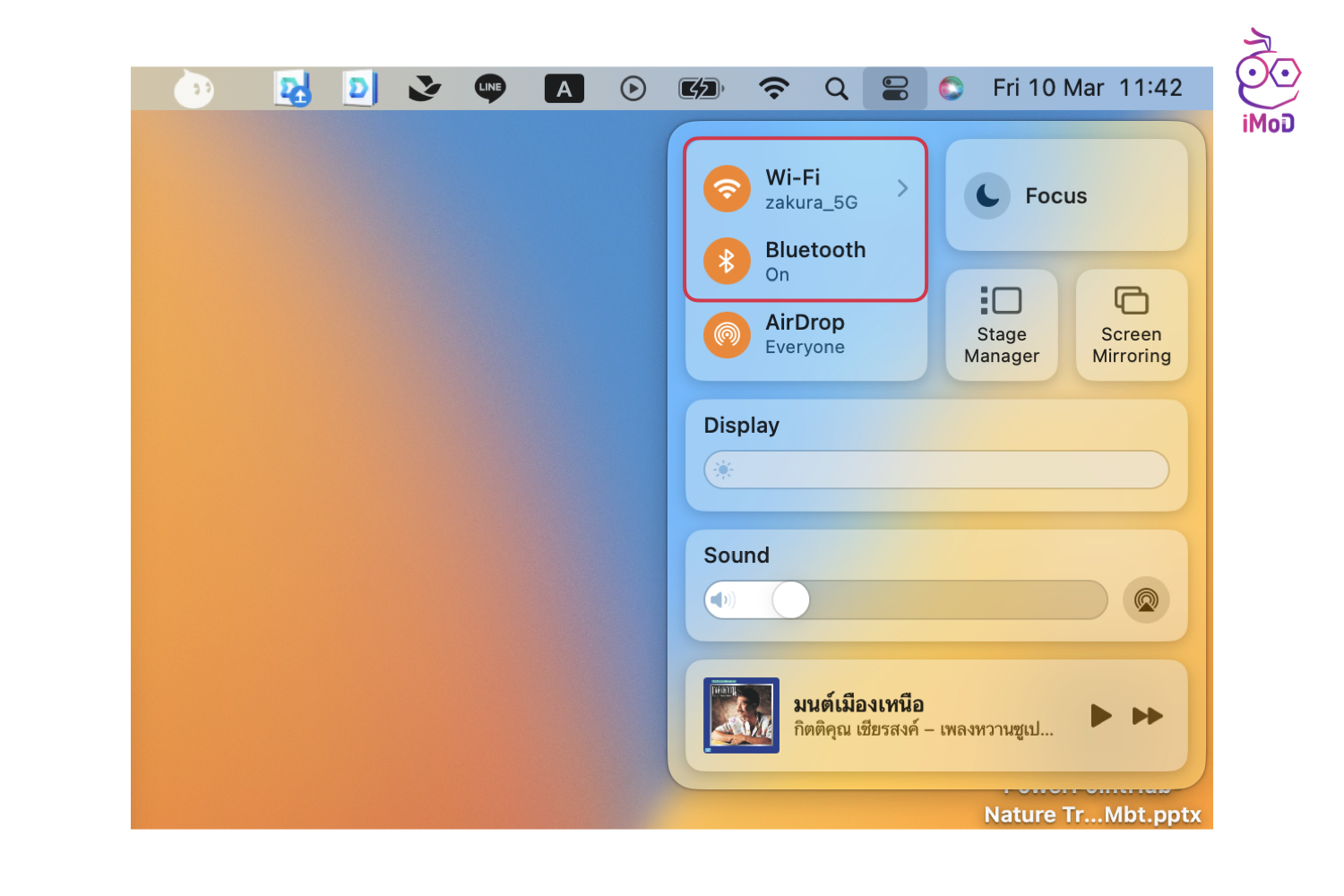Enable Stage Manager
Screen dimensions: 1344x896
pos(1001,325)
